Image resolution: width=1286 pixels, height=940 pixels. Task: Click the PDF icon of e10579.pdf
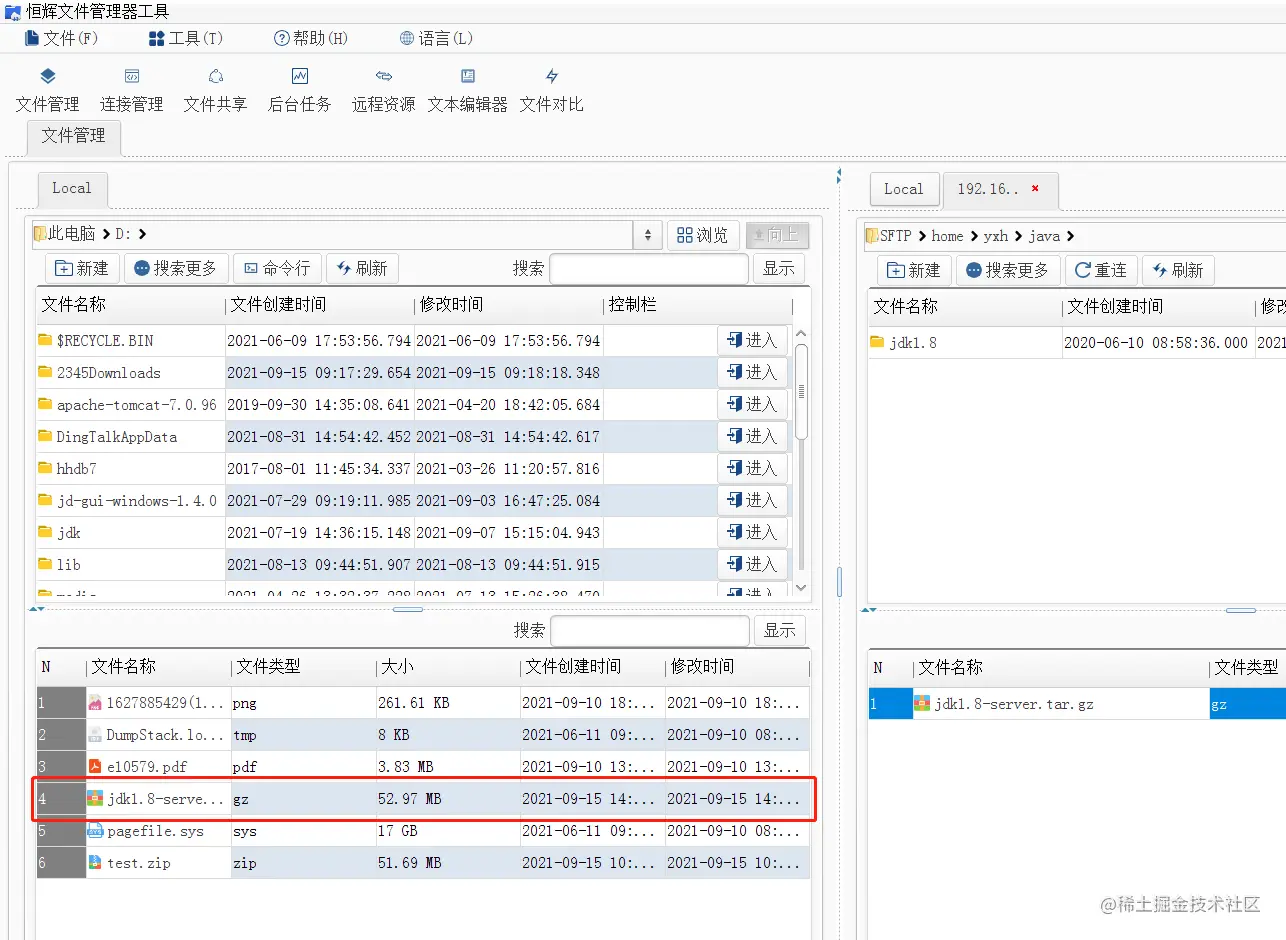coord(95,767)
